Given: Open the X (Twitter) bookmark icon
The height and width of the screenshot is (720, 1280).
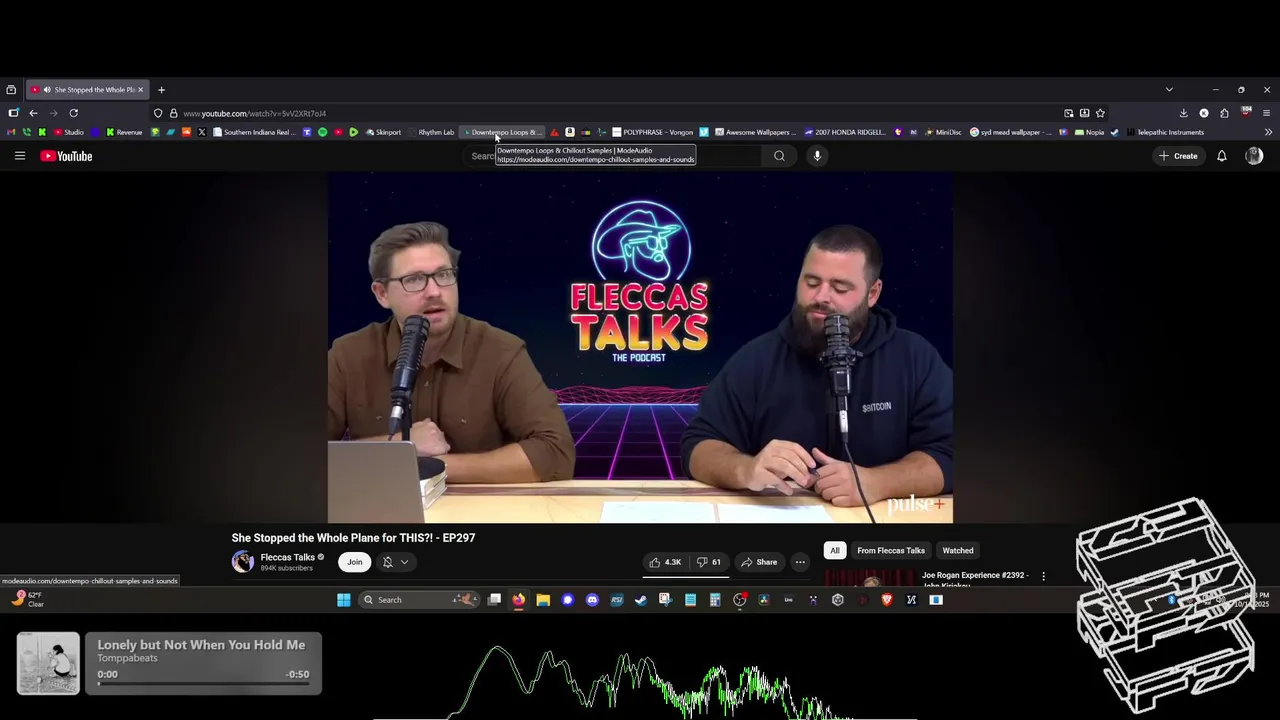Looking at the screenshot, I should click(201, 132).
